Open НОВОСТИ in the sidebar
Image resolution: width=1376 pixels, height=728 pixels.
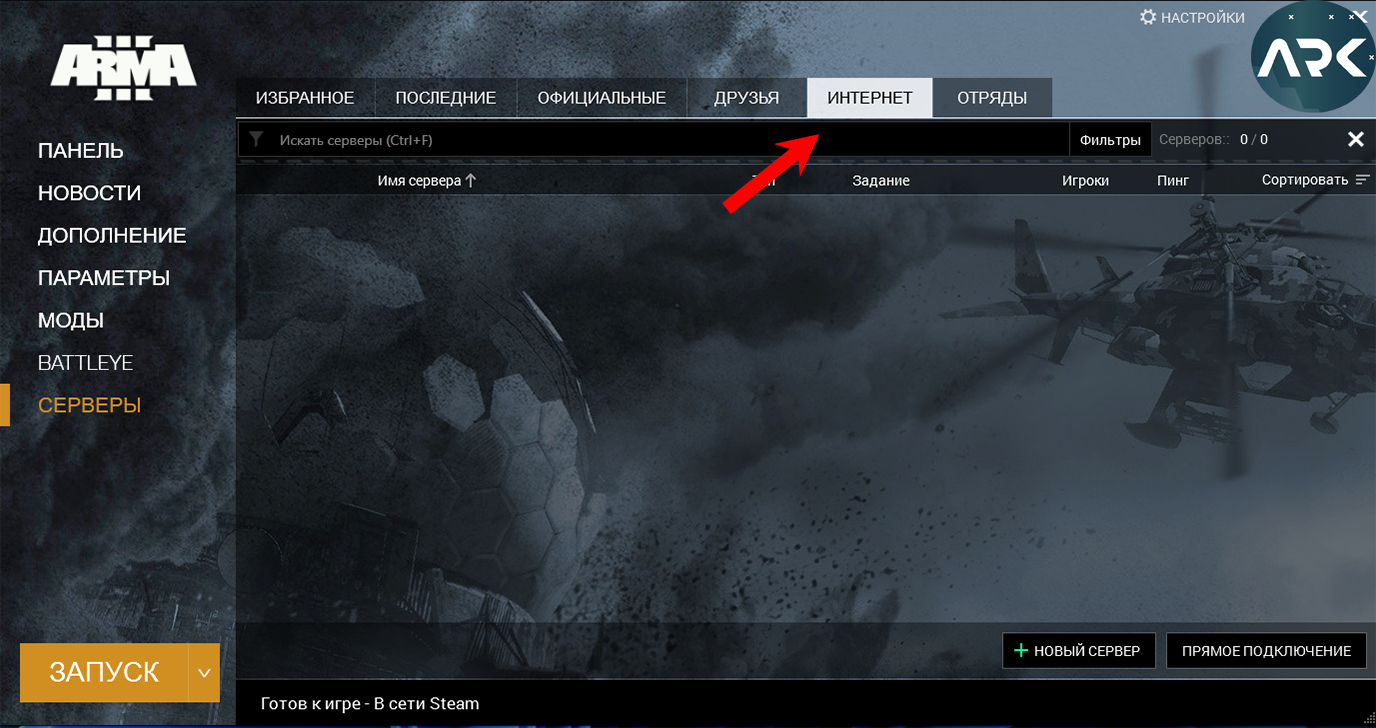pyautogui.click(x=89, y=193)
